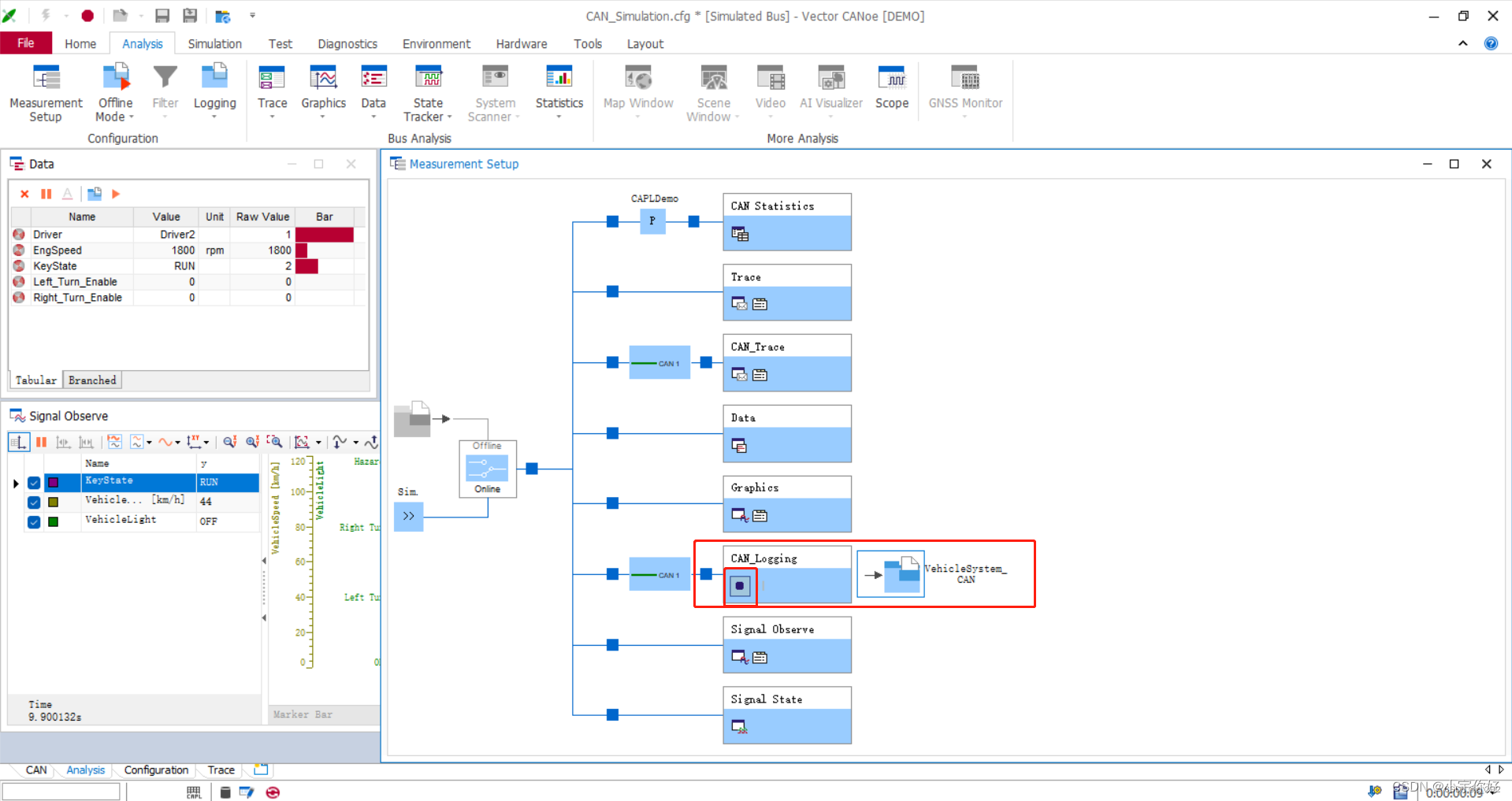Toggle the VehicleLight signal checkbox
The height and width of the screenshot is (801, 1512).
[x=34, y=521]
